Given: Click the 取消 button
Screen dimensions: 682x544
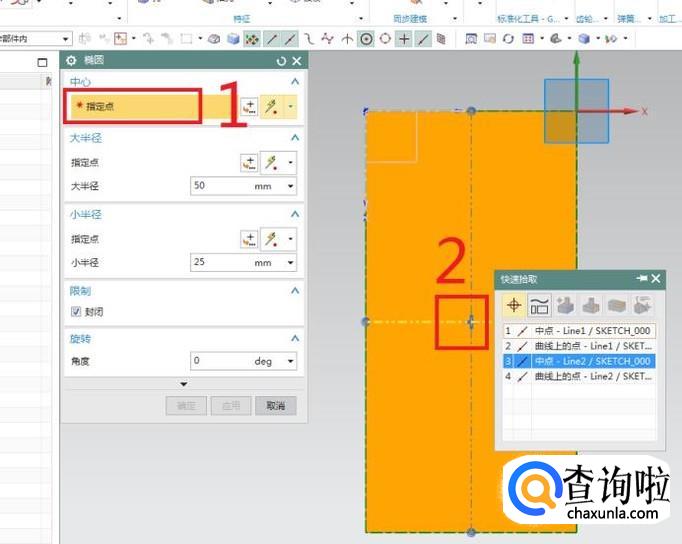Looking at the screenshot, I should click(275, 406).
